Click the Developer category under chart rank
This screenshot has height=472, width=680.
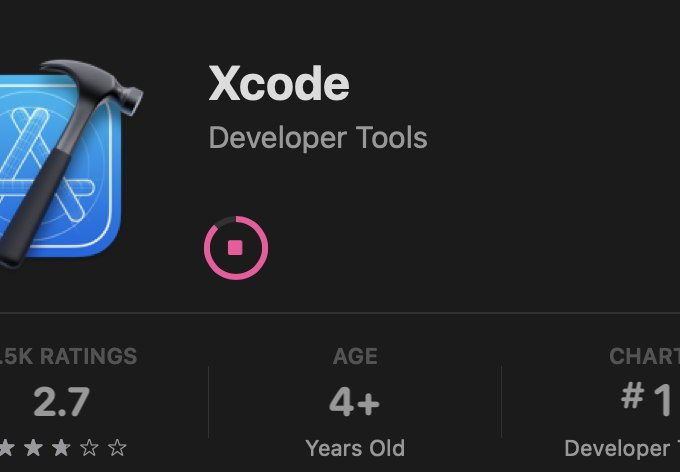coord(620,447)
